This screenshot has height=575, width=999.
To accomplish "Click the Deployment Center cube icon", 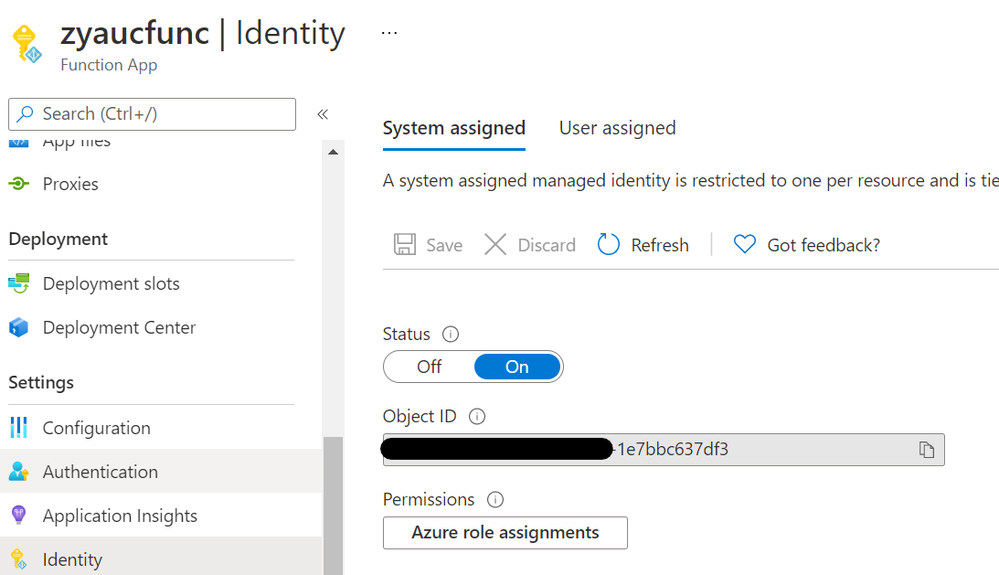I will pyautogui.click(x=18, y=328).
